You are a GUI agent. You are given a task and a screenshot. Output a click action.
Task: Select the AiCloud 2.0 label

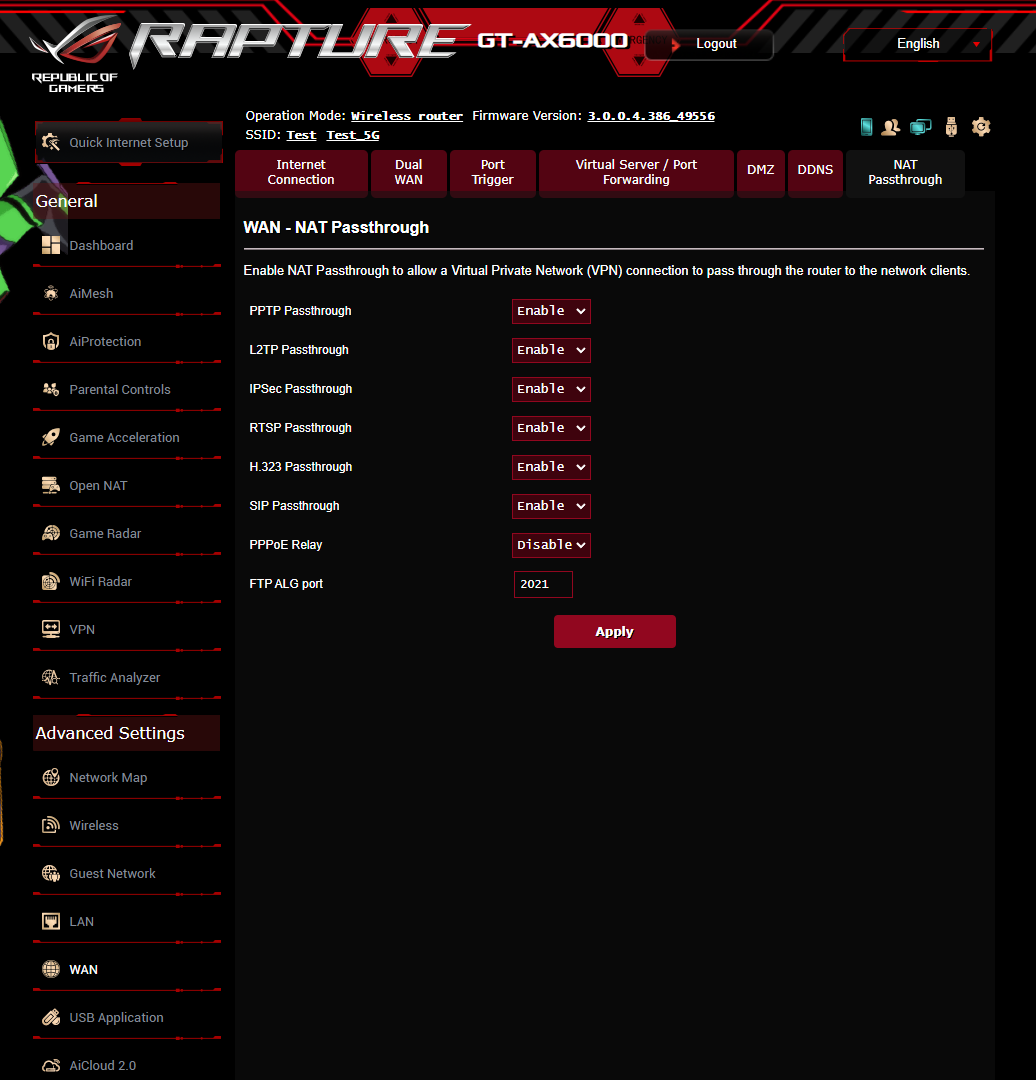[103, 1066]
